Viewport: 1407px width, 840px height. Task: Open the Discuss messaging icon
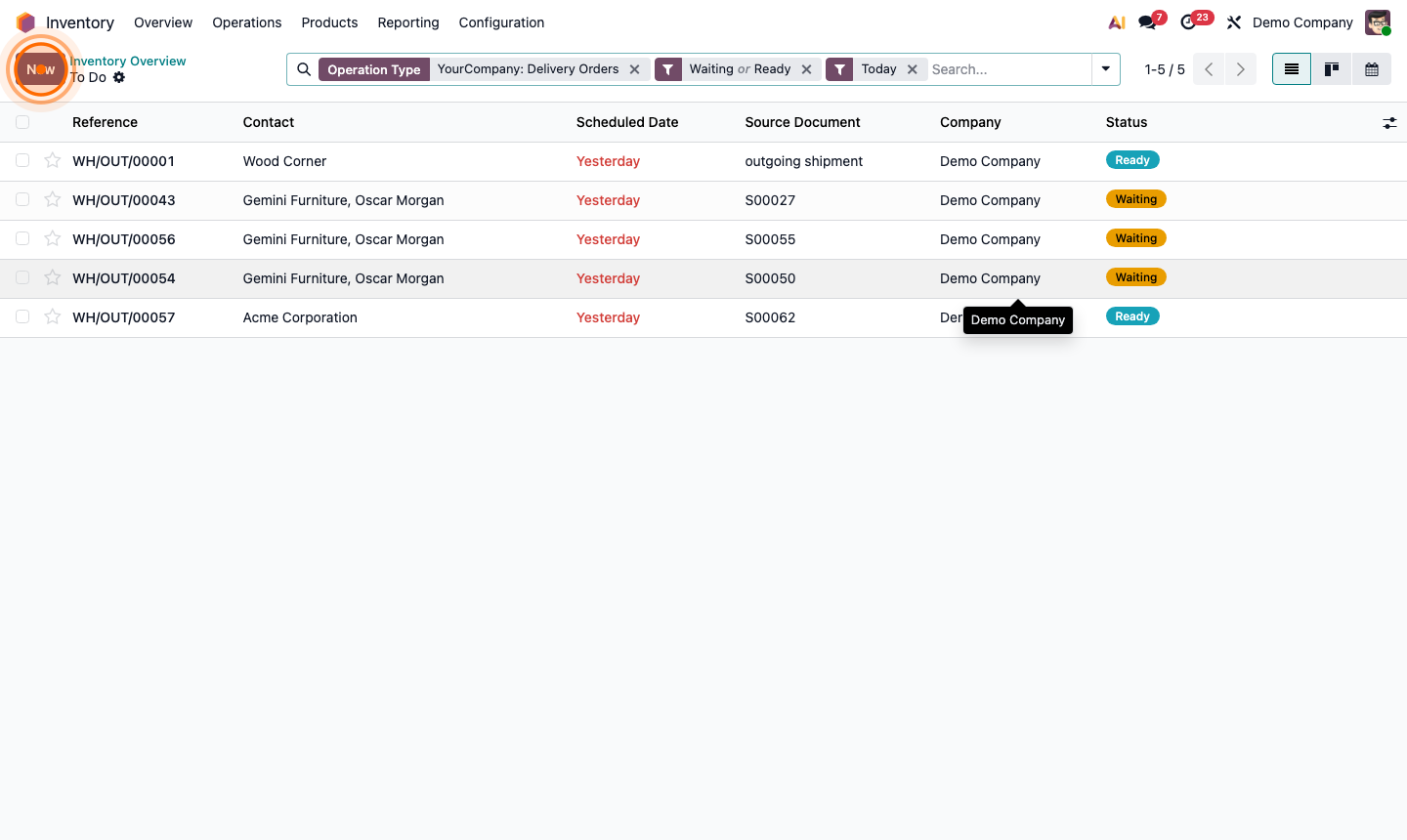[1148, 21]
